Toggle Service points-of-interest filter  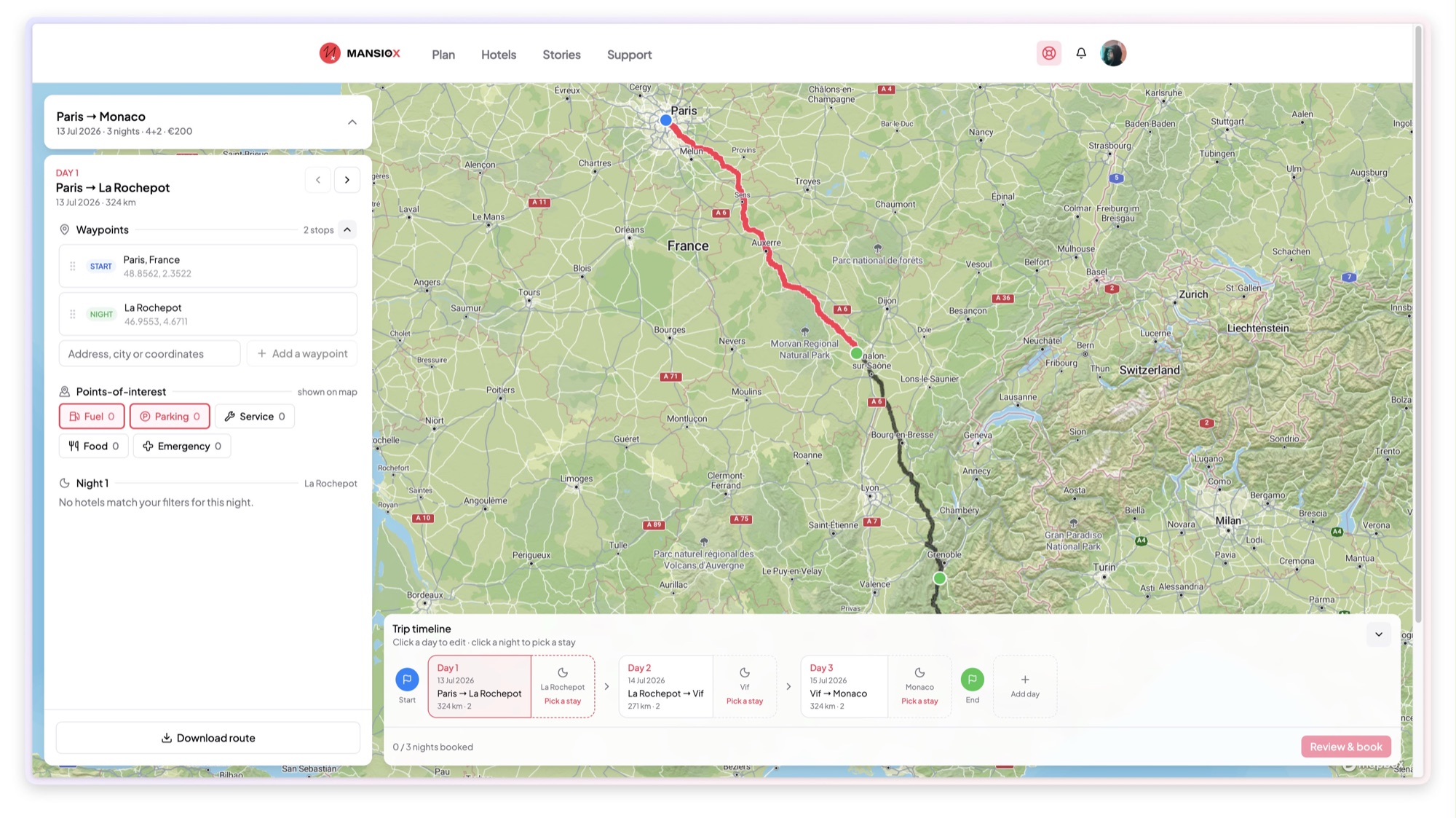point(254,417)
